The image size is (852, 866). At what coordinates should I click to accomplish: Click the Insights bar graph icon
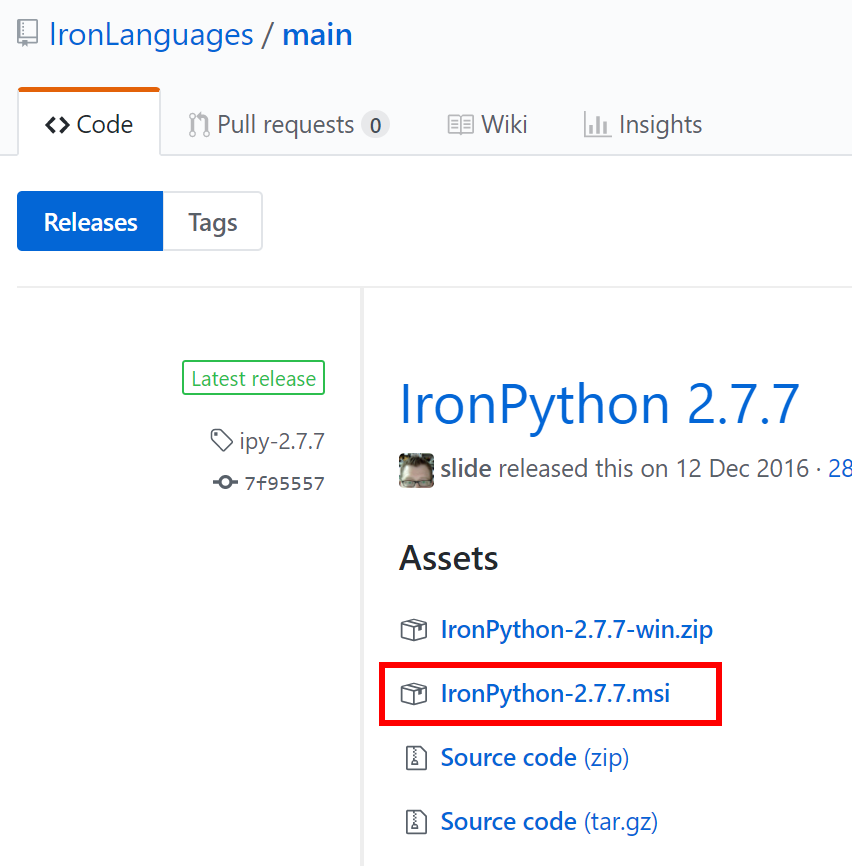coord(597,124)
